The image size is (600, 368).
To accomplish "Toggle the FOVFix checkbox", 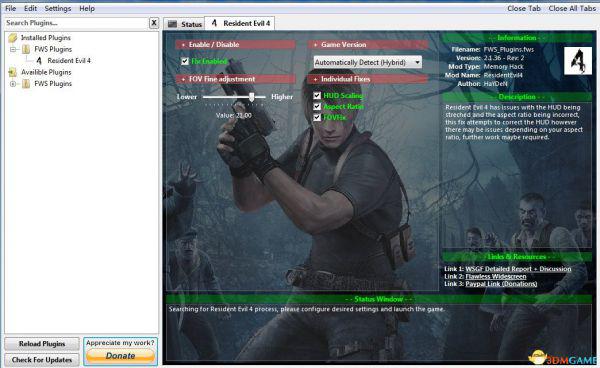I will coord(317,117).
